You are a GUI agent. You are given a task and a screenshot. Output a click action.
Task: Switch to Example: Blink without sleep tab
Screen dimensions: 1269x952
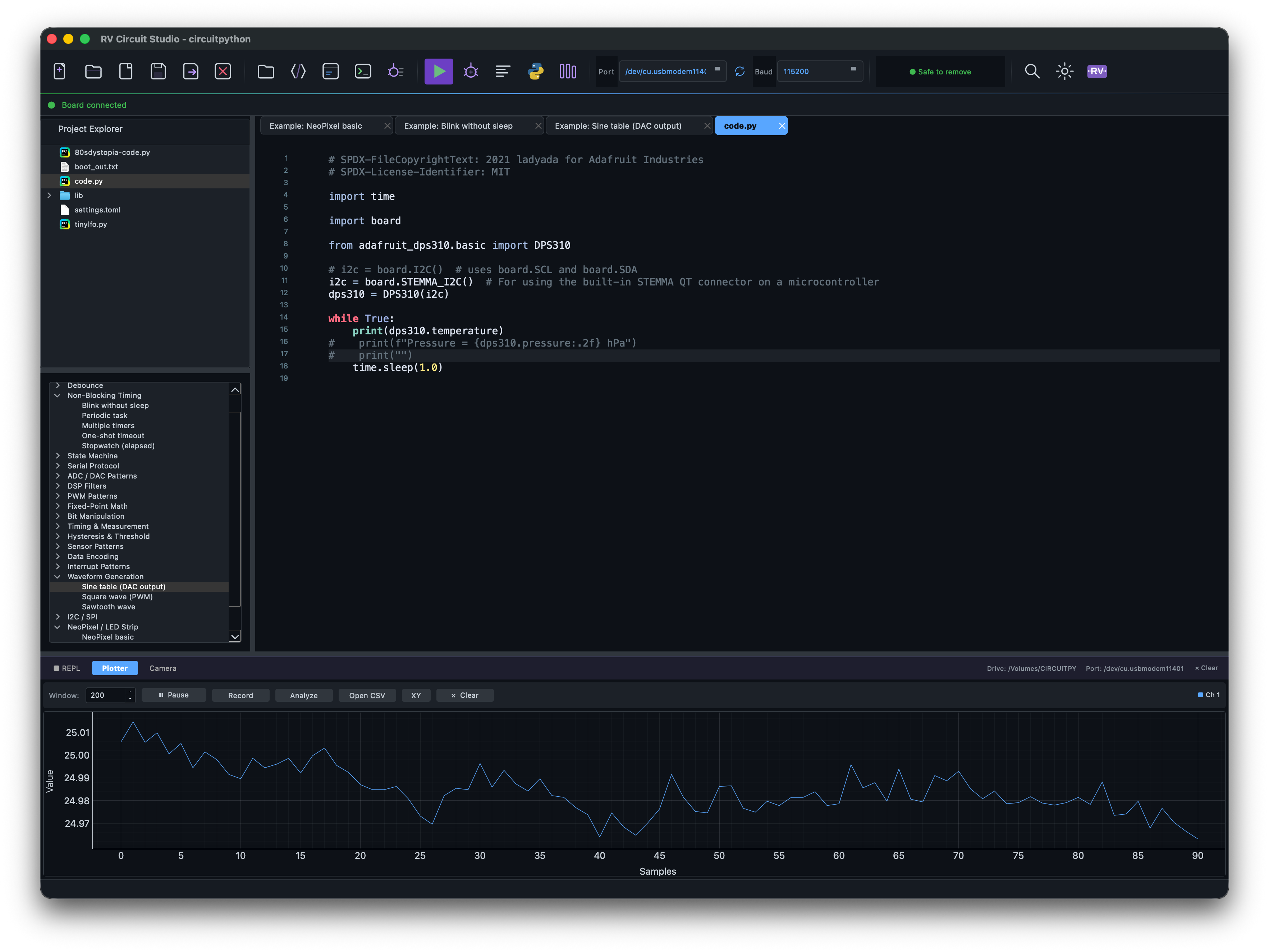click(x=458, y=126)
